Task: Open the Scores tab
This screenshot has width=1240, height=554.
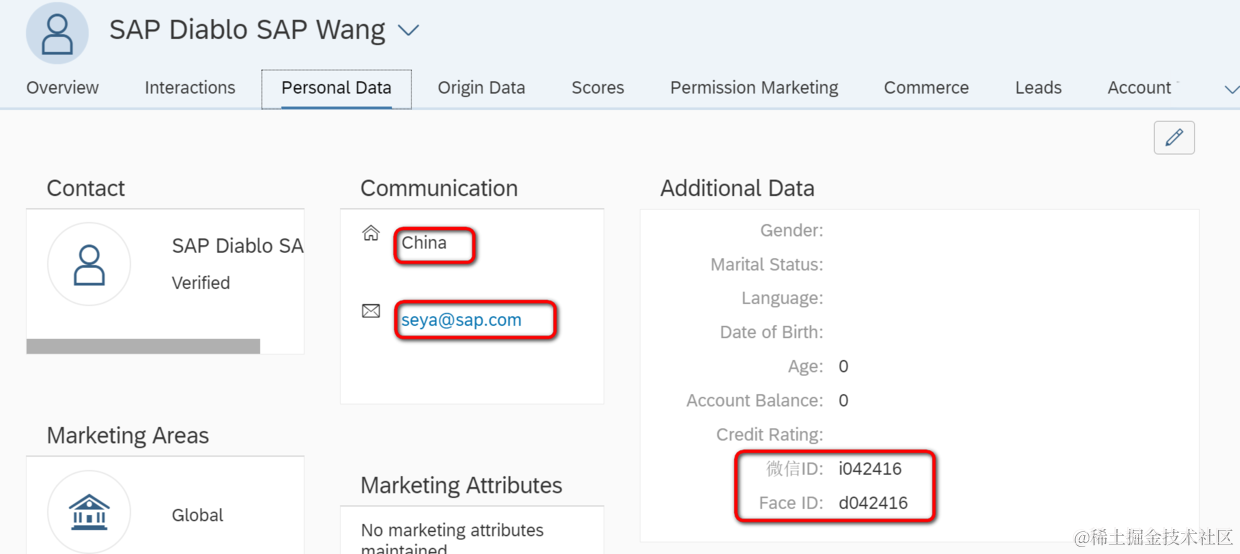Action: click(x=598, y=88)
